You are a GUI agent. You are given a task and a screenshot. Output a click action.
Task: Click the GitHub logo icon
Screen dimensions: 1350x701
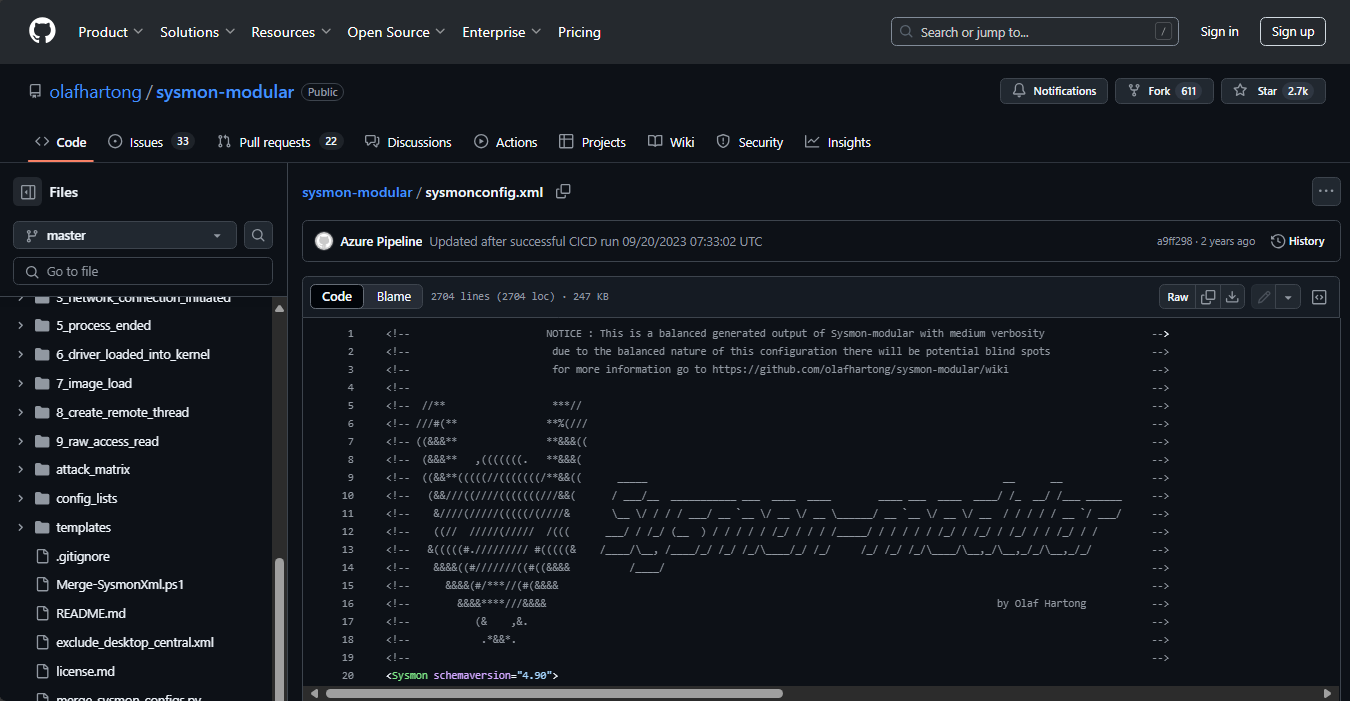pyautogui.click(x=42, y=32)
